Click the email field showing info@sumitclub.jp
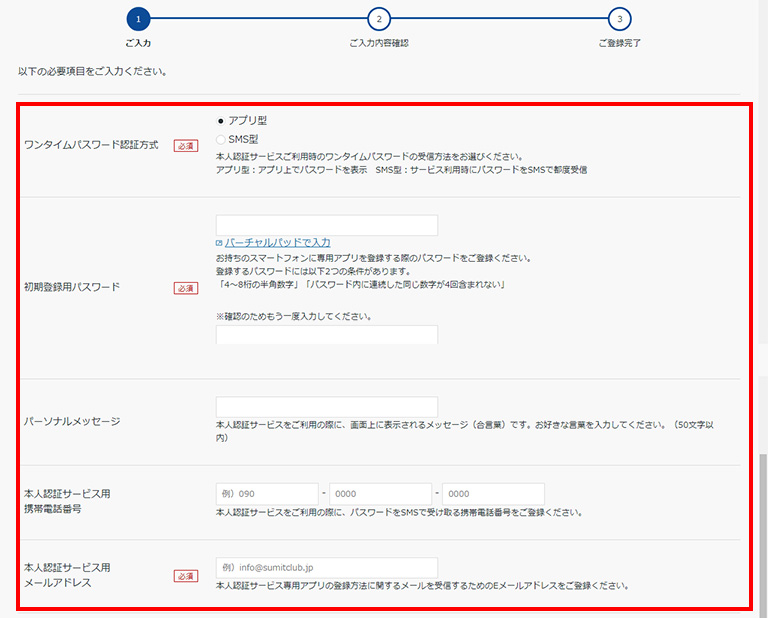768x618 pixels. [x=326, y=568]
